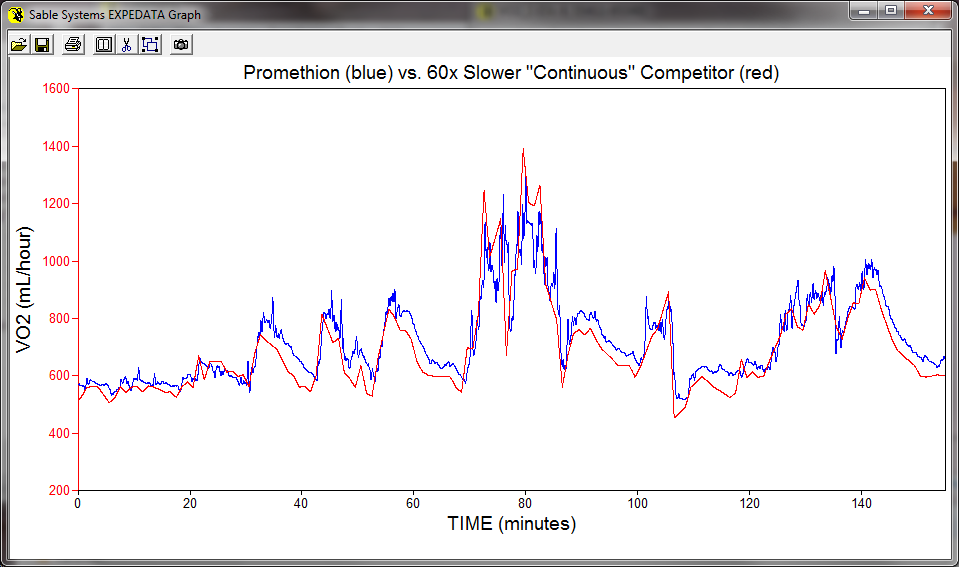Click the 60 tick label on the time axis
This screenshot has width=959, height=567.
pos(413,503)
